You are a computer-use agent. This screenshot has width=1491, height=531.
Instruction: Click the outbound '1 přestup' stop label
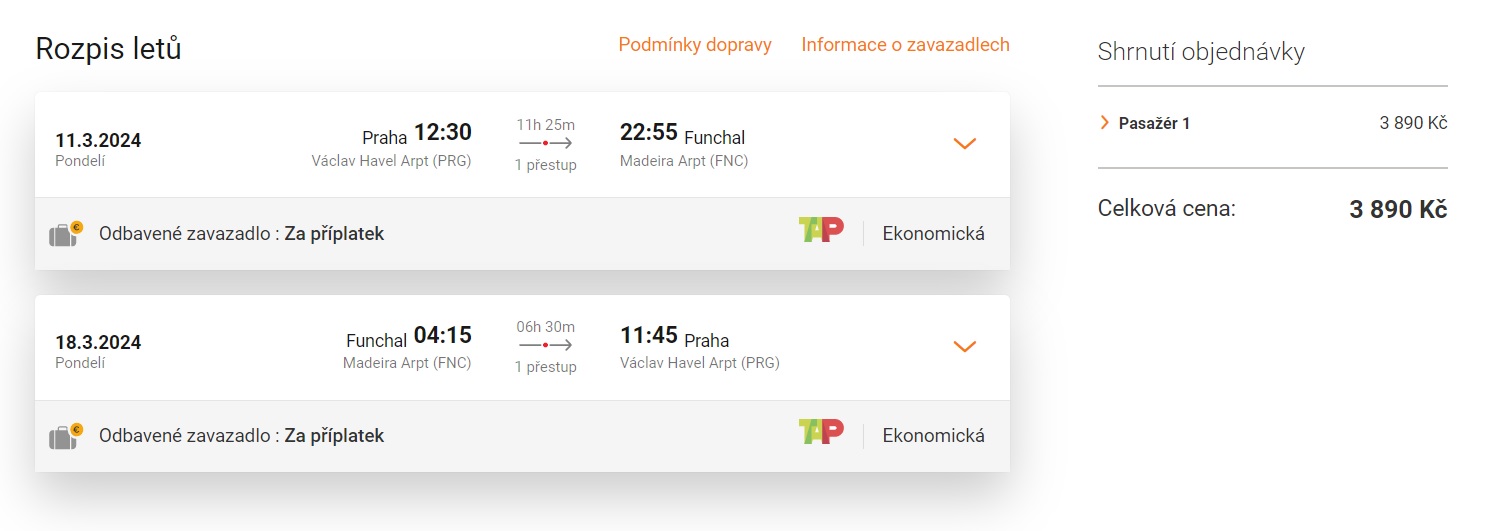[x=546, y=165]
